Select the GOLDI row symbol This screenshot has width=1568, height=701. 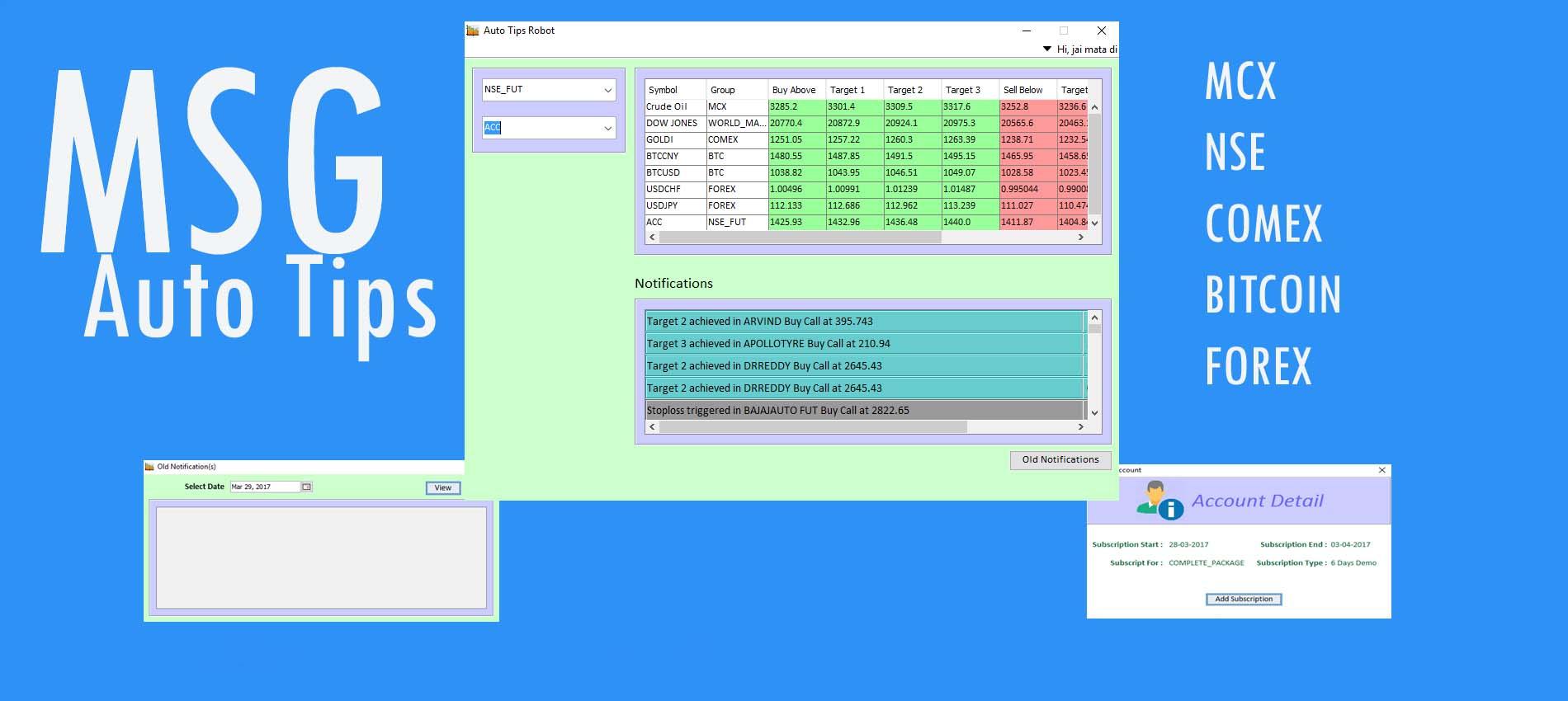coord(675,140)
